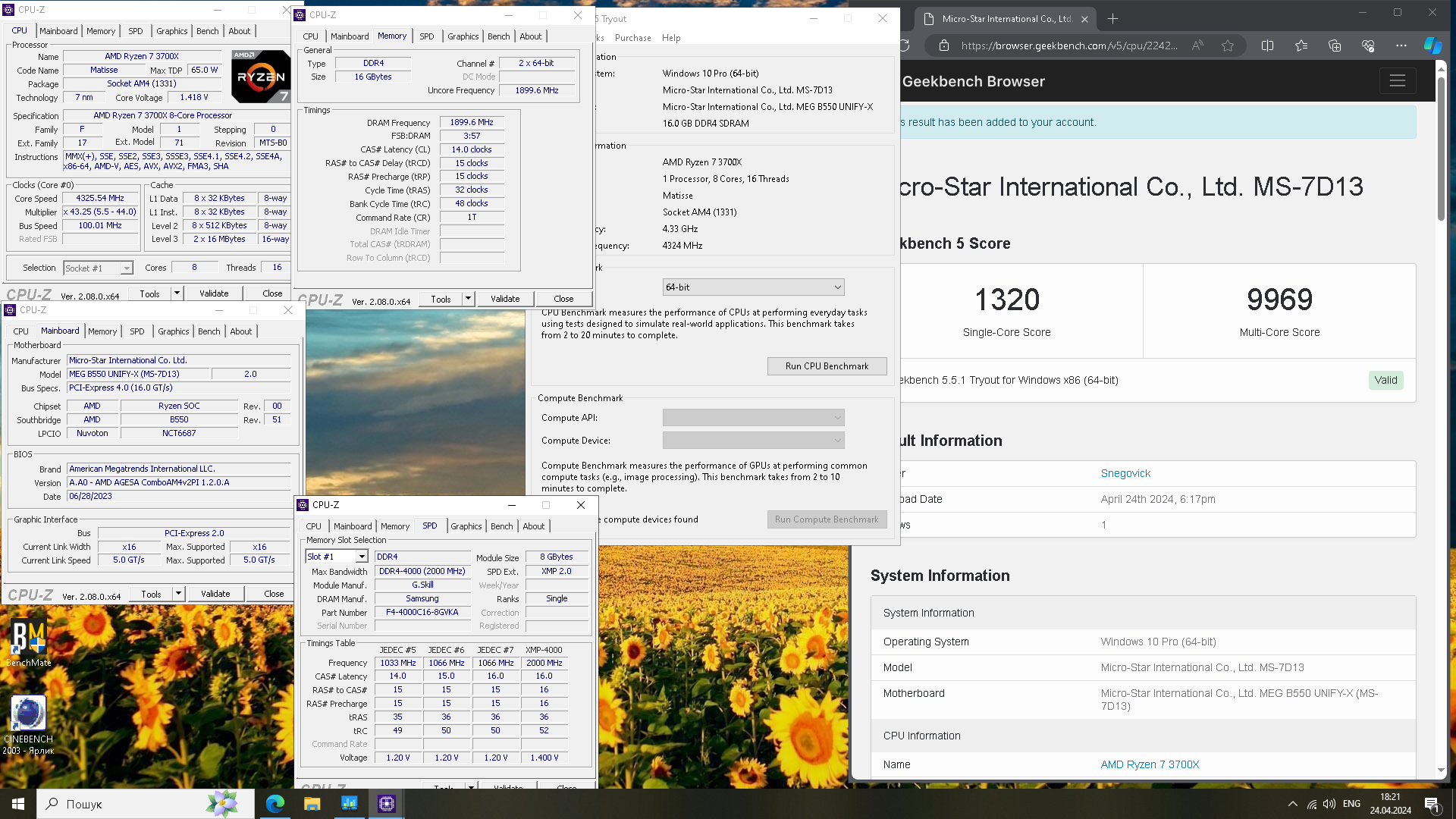Click Validate in CPU-Z CPU window
The width and height of the screenshot is (1456, 819).
214,293
